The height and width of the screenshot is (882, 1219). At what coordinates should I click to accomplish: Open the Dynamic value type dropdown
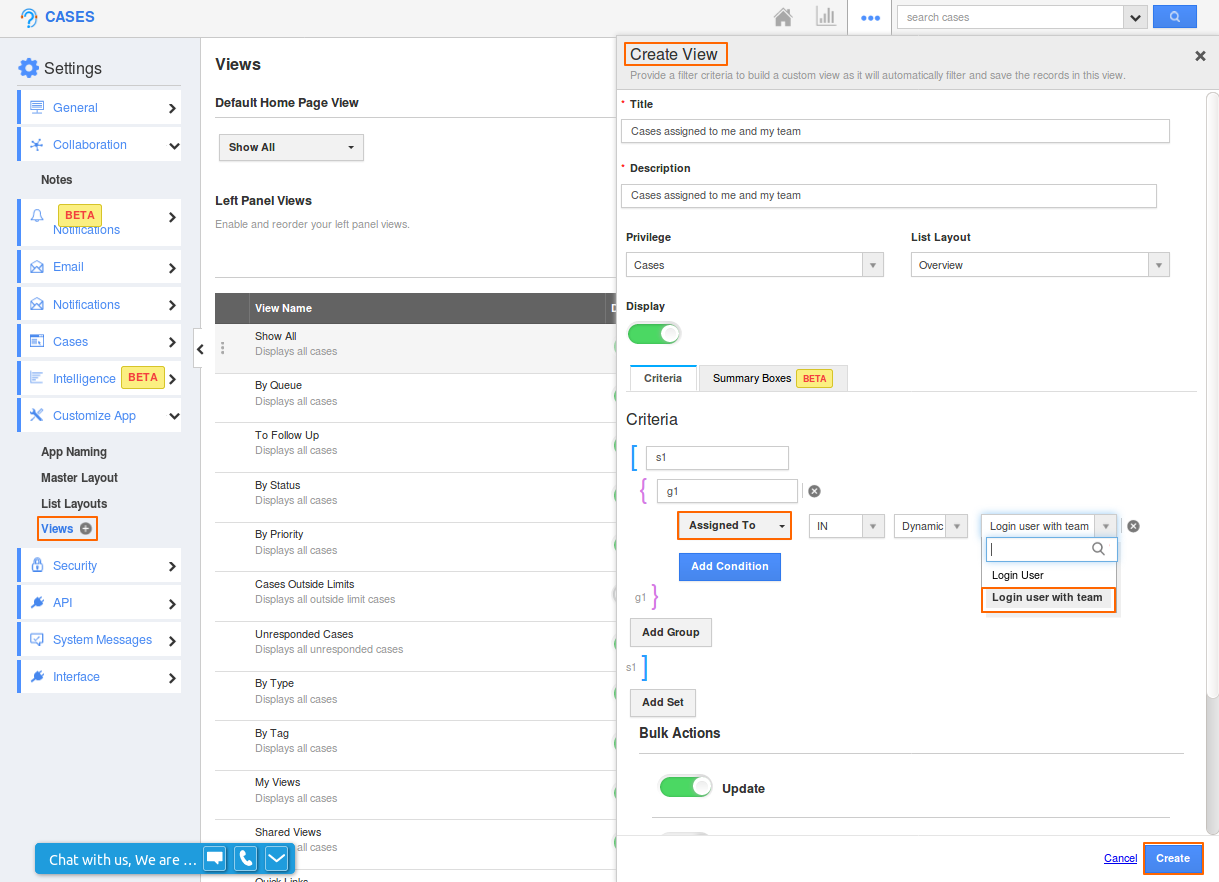pos(930,525)
